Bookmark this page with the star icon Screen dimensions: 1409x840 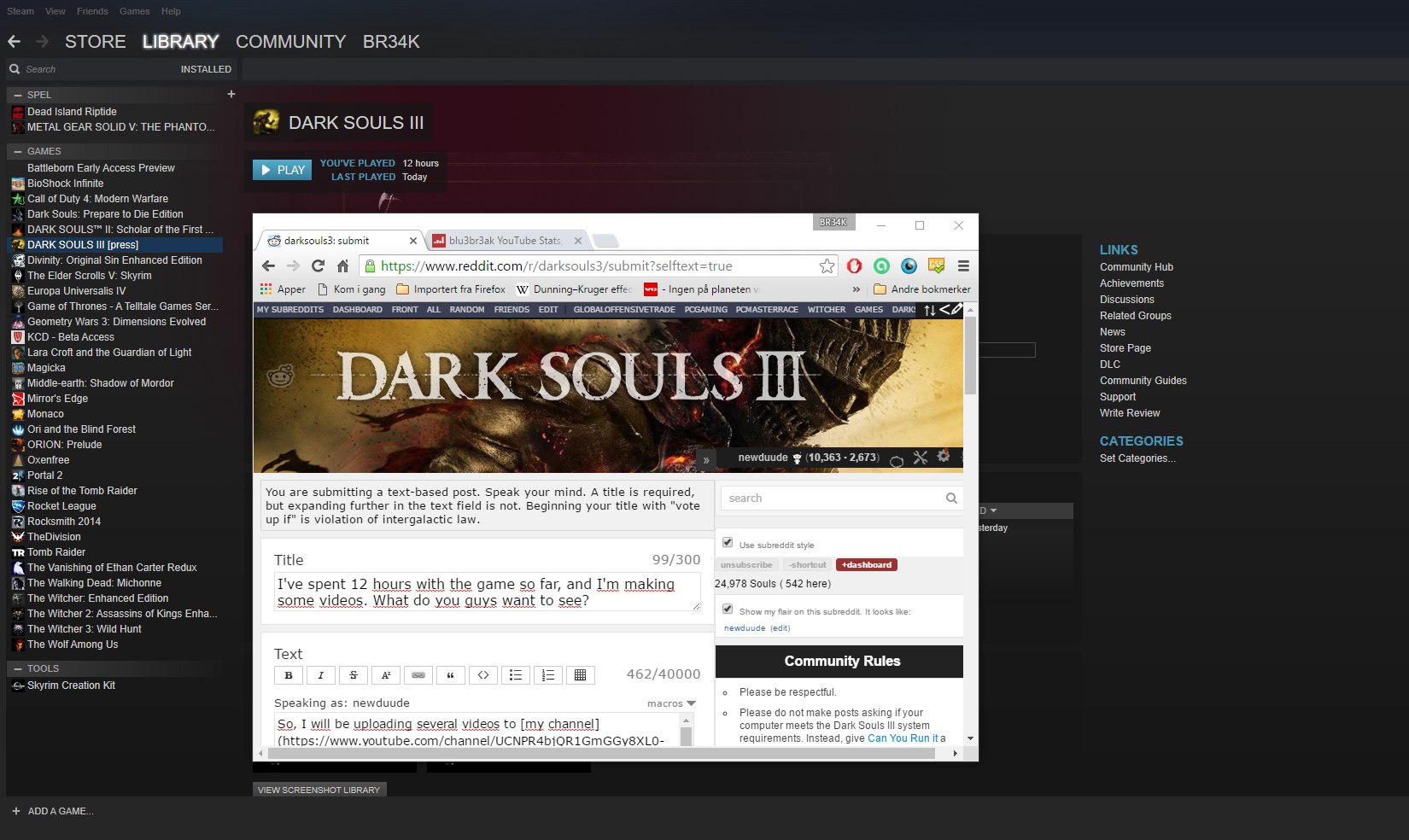coord(827,265)
